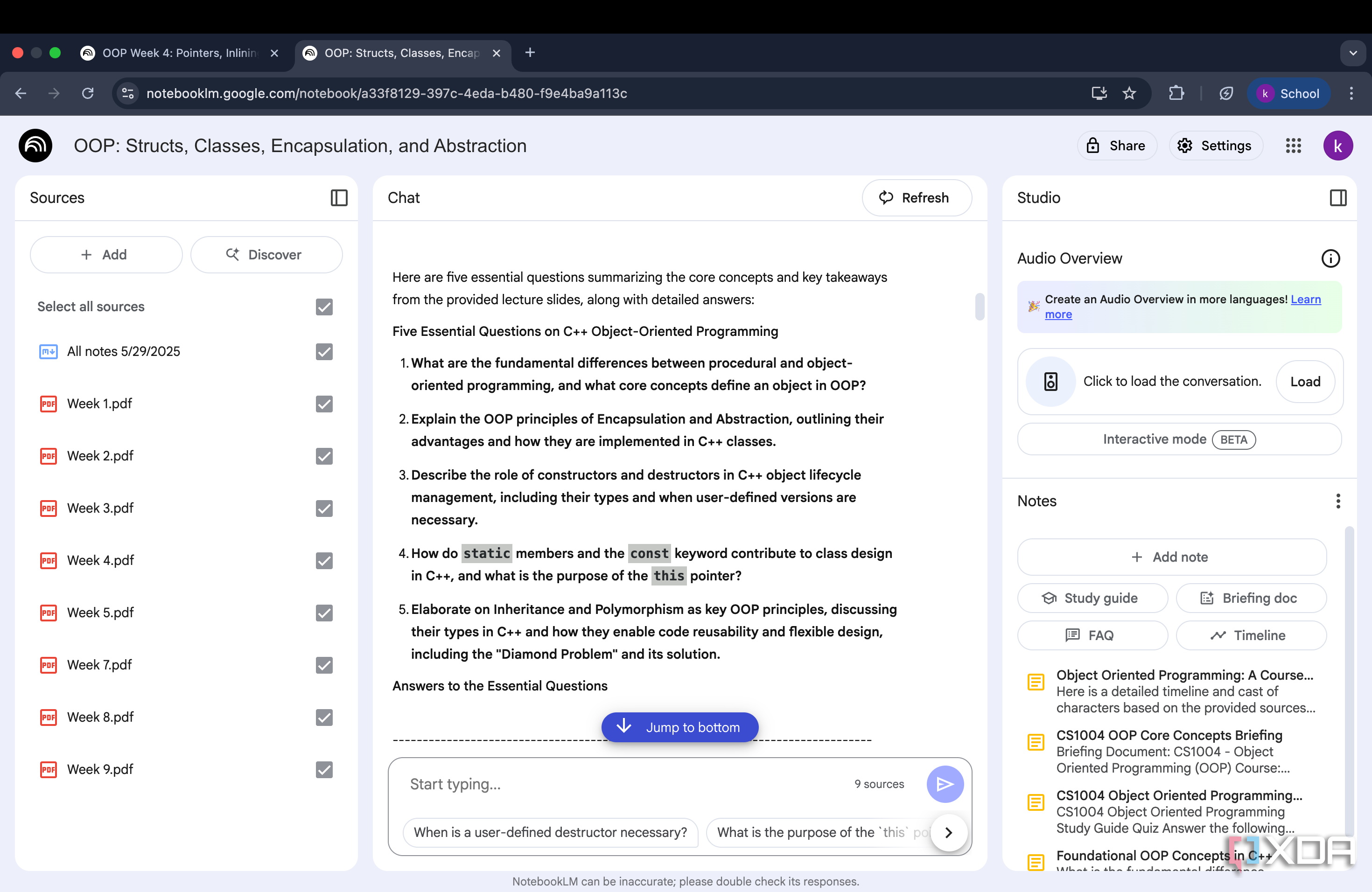Open the browser extensions puzzle icon
This screenshot has width=1372, height=892.
1176,93
